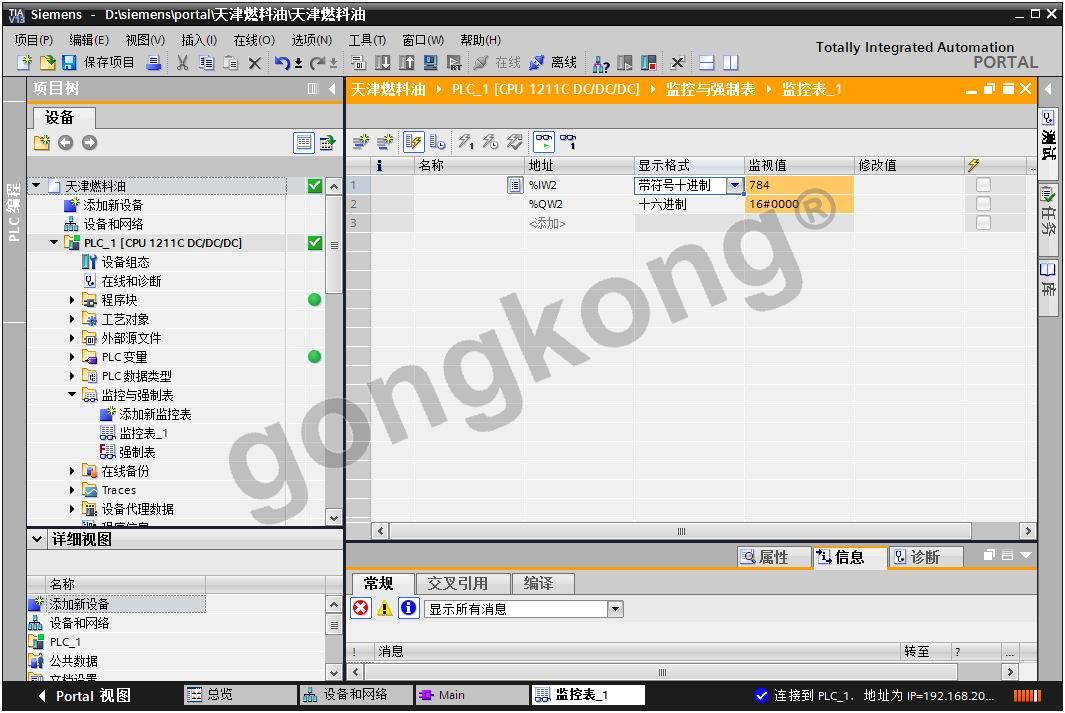Click the navigate forward arrow in project tree
1065x713 pixels.
90,143
